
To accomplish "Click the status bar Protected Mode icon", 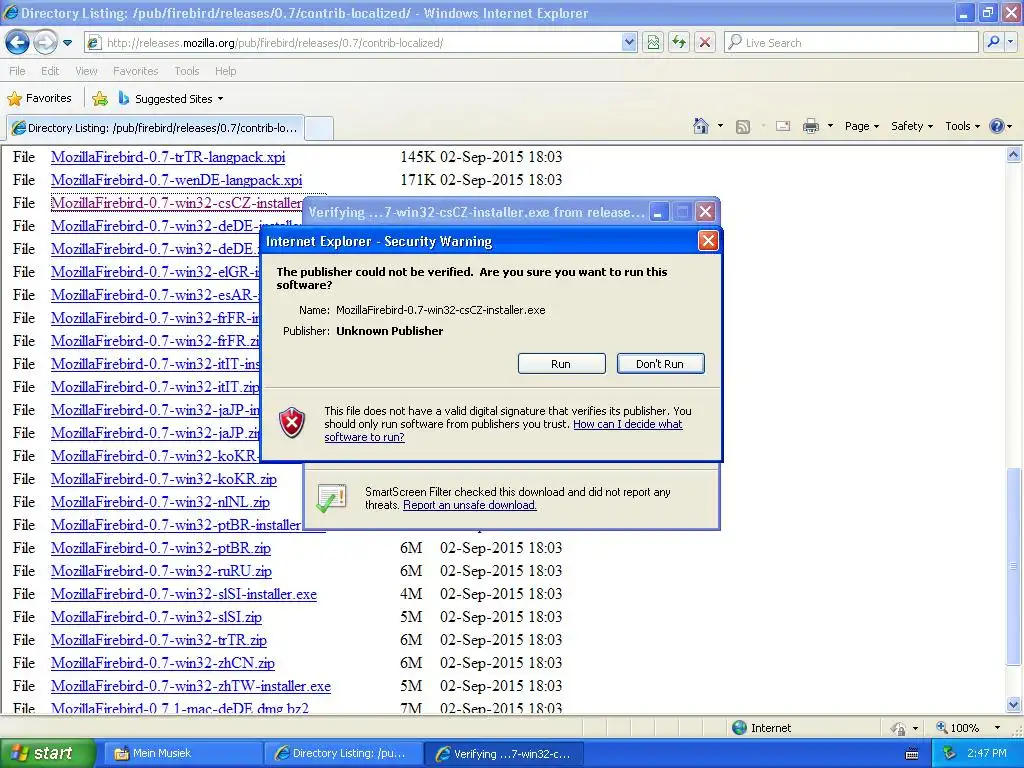I will [899, 728].
